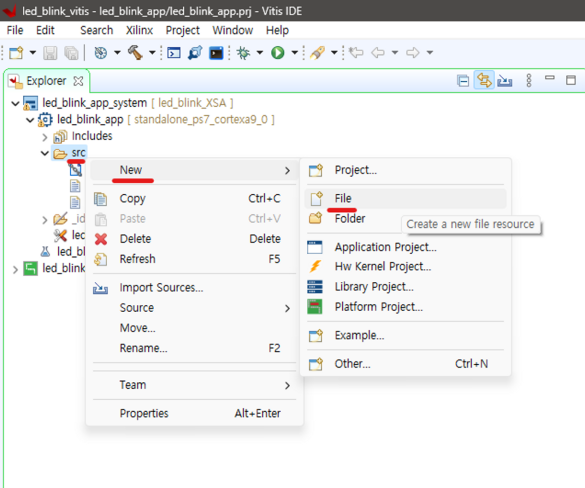Viewport: 585px width, 488px height.
Task: Click the Back navigation arrow
Action: 378,53
